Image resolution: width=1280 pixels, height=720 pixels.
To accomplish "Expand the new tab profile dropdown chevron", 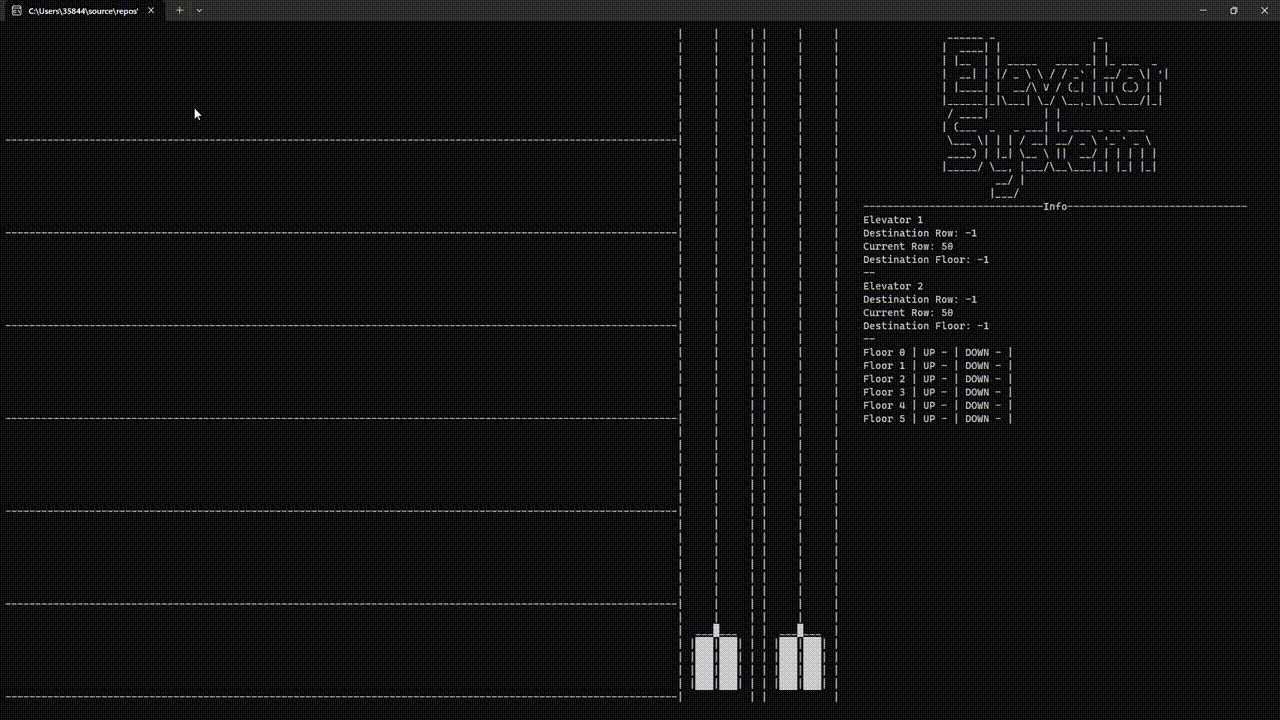I will tap(199, 10).
